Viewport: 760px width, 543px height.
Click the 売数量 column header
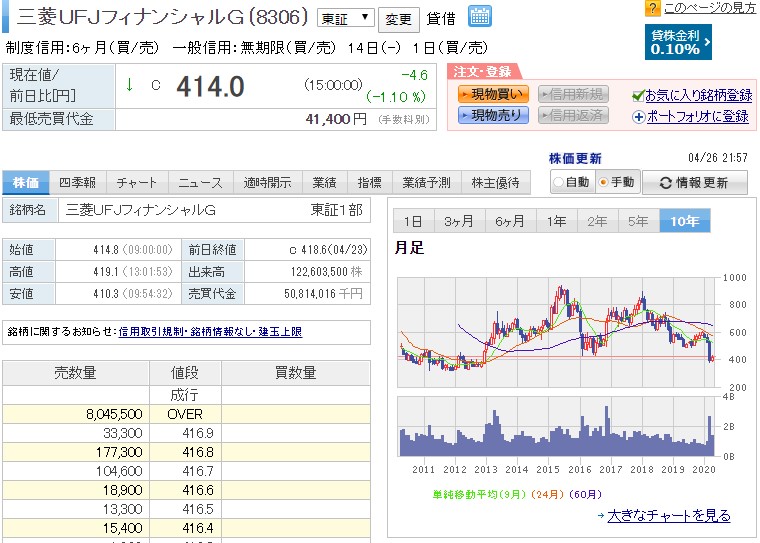coord(76,373)
